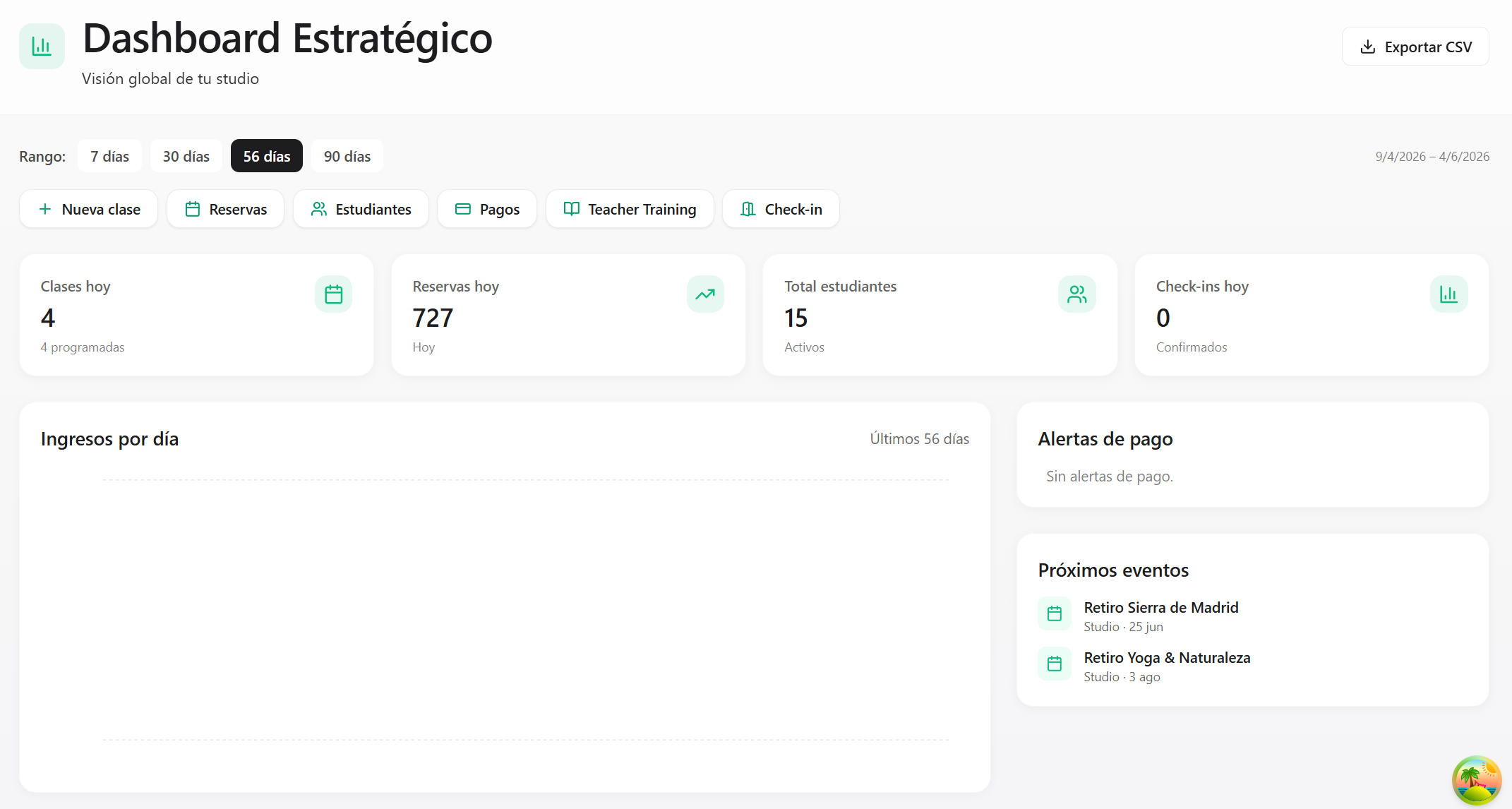The width and height of the screenshot is (1512, 809).
Task: Click the users icon in Estudiantes button
Action: click(319, 209)
